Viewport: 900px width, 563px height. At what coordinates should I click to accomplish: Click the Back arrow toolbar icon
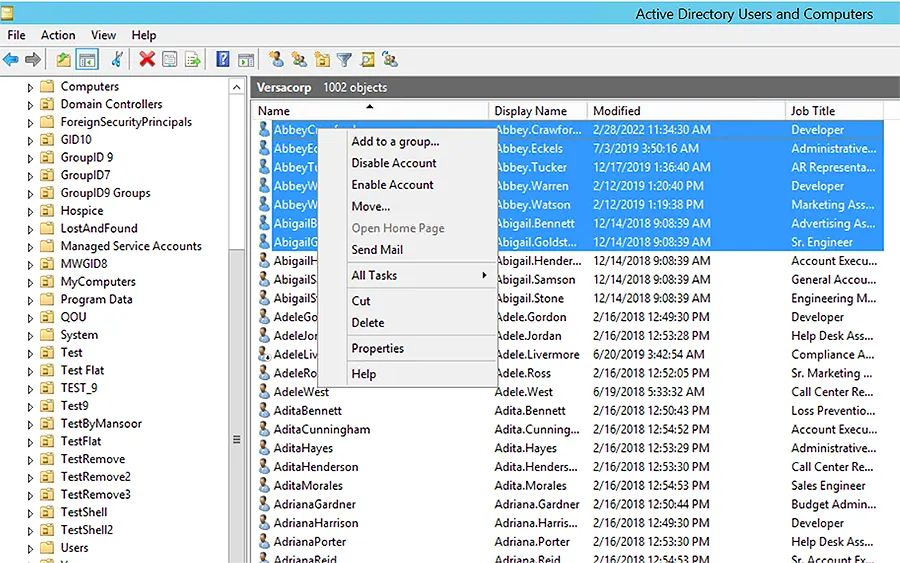click(x=11, y=59)
